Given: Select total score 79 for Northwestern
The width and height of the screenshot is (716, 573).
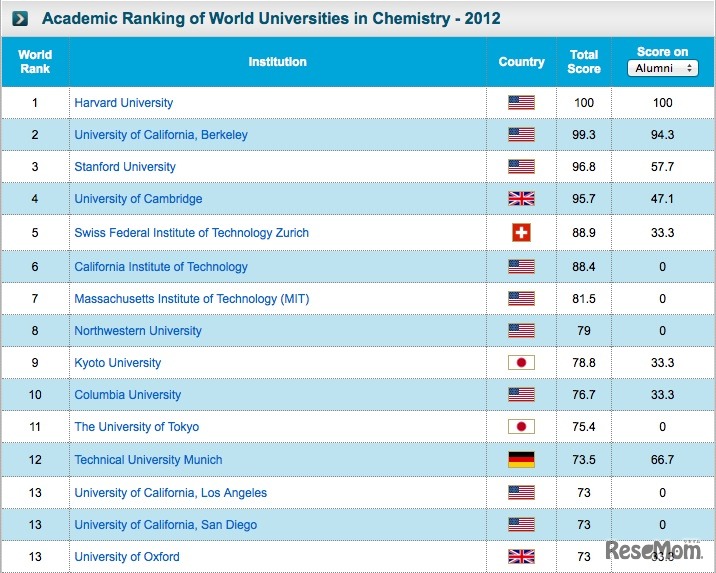Looking at the screenshot, I should tap(584, 331).
